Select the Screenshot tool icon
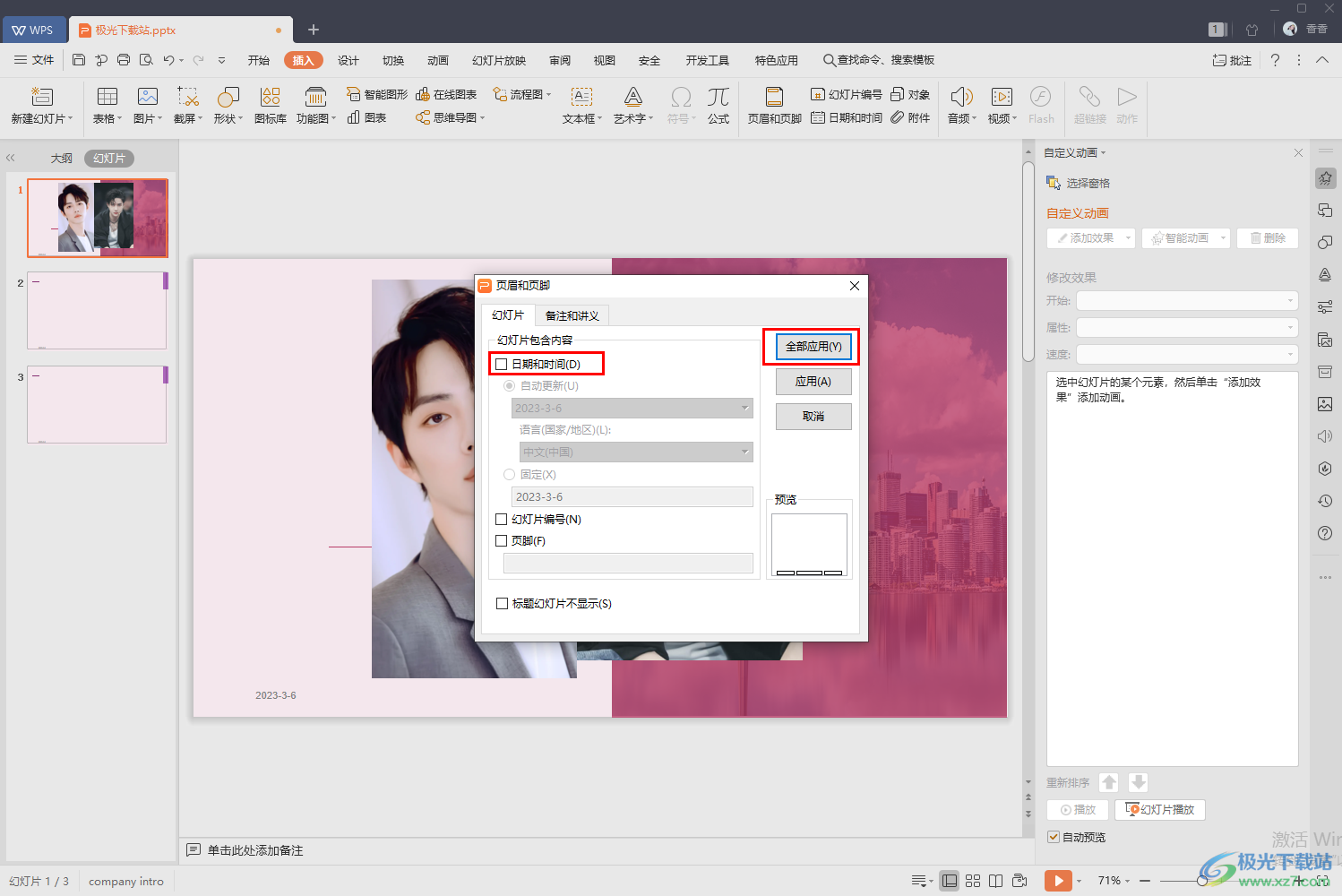This screenshot has height=896, width=1342. point(188,97)
